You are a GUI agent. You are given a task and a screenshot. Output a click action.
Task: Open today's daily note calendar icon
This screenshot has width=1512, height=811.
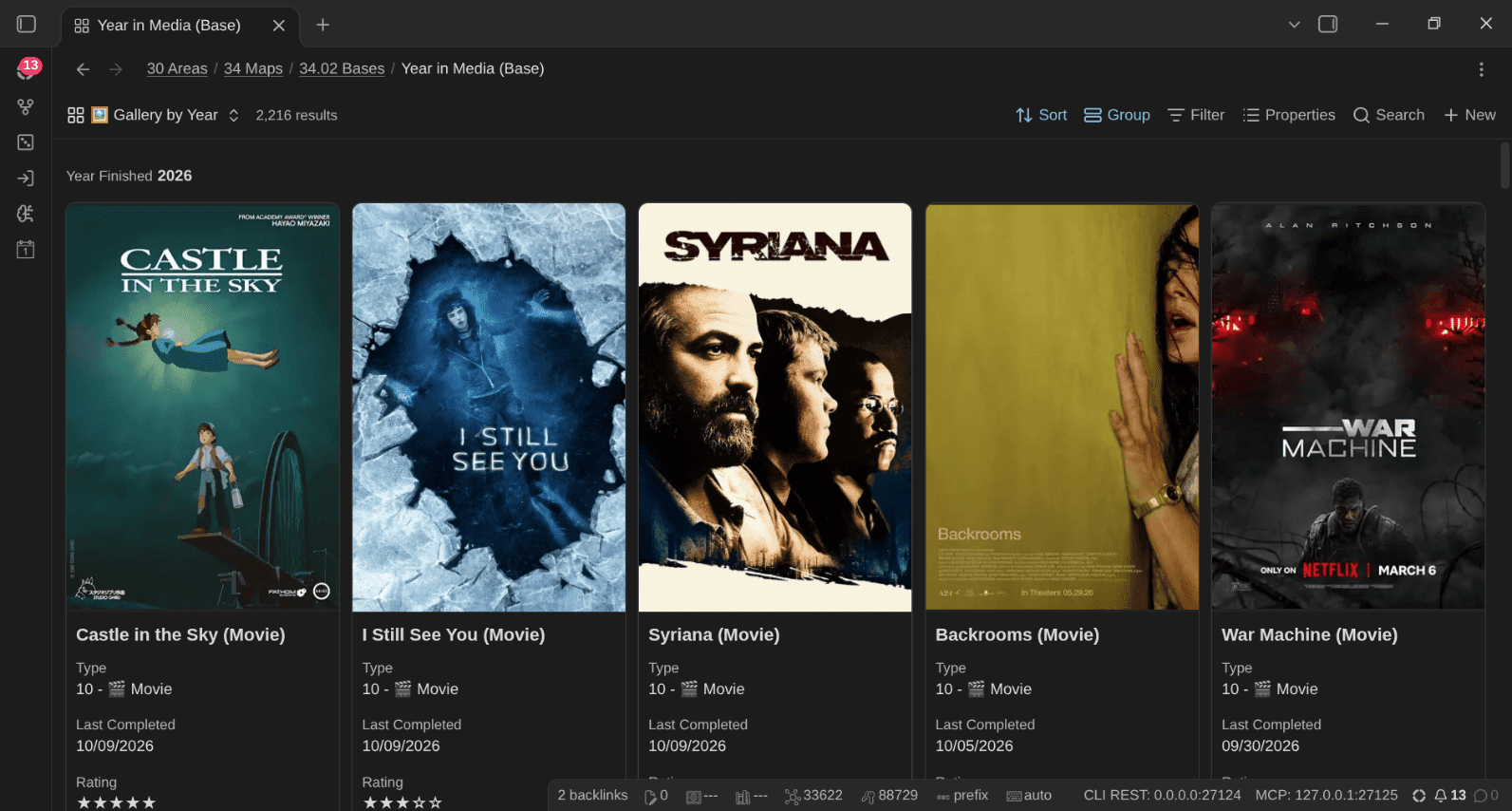tap(26, 250)
